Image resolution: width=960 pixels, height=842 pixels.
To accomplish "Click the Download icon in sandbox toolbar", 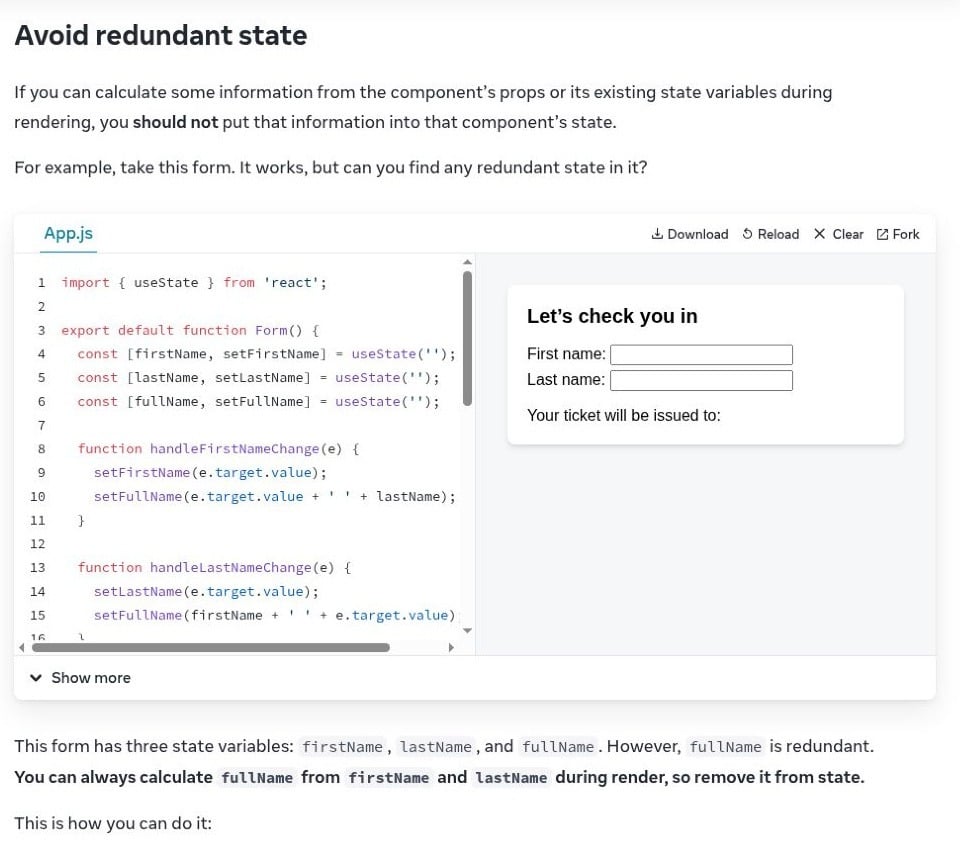I will 657,234.
